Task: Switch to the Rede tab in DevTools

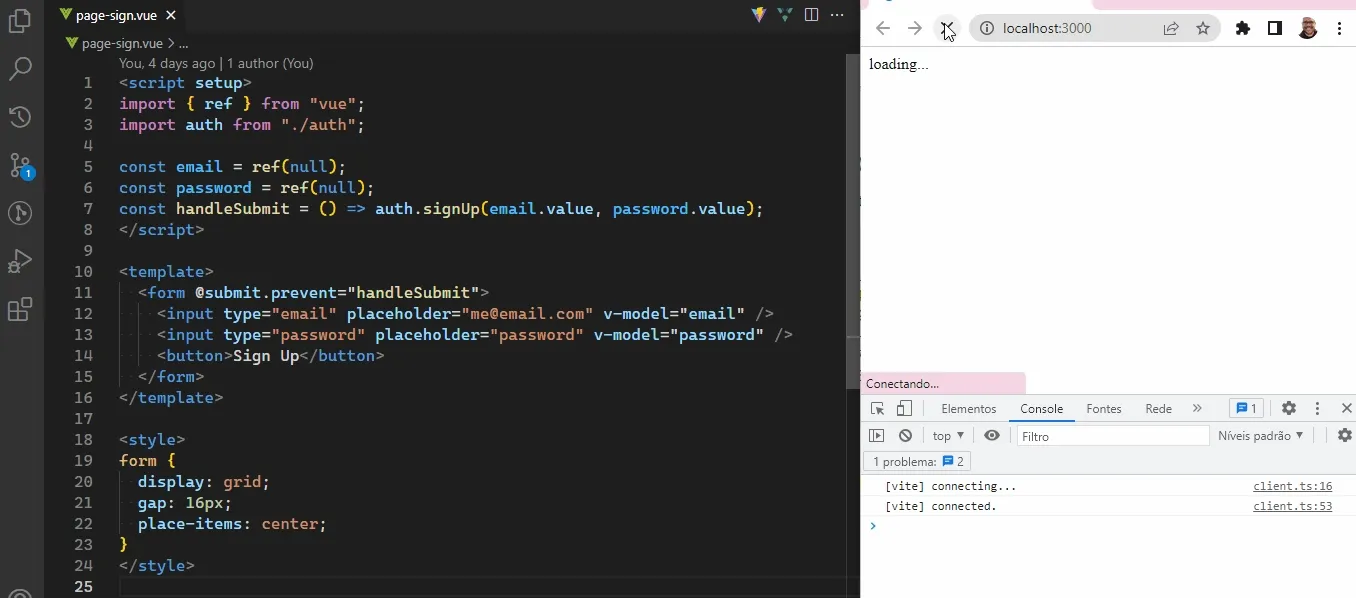Action: tap(1157, 408)
